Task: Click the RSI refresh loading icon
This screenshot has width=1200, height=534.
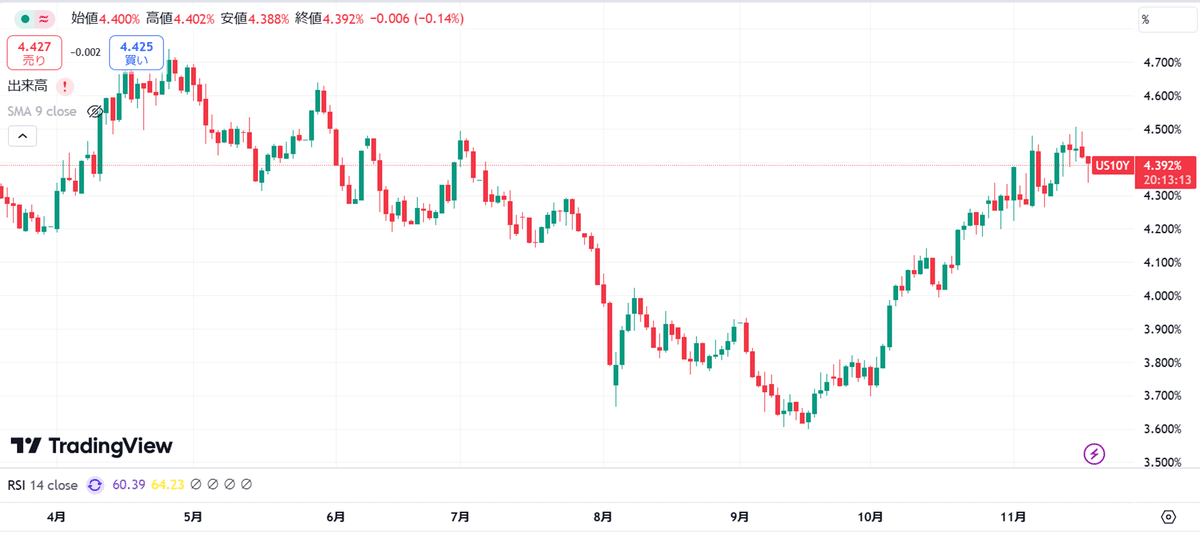Action: click(95, 485)
